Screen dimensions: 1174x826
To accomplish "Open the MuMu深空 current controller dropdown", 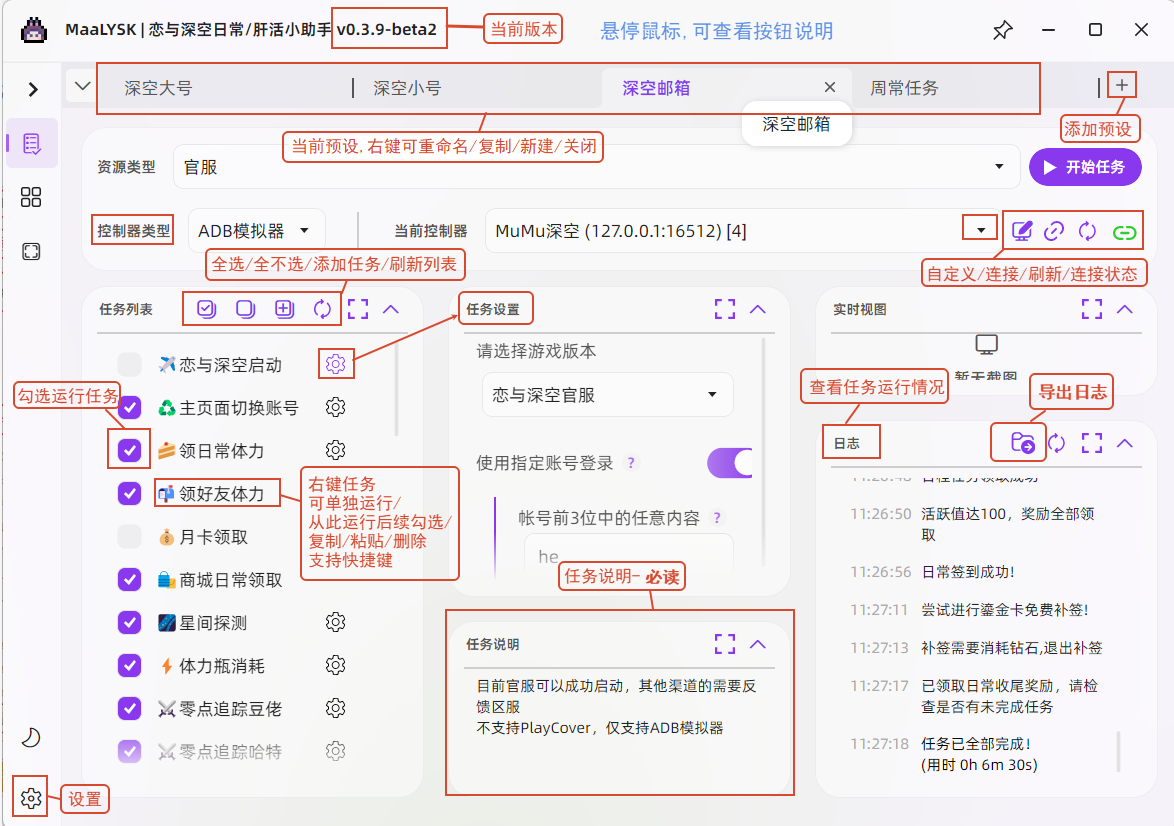I will (x=743, y=231).
